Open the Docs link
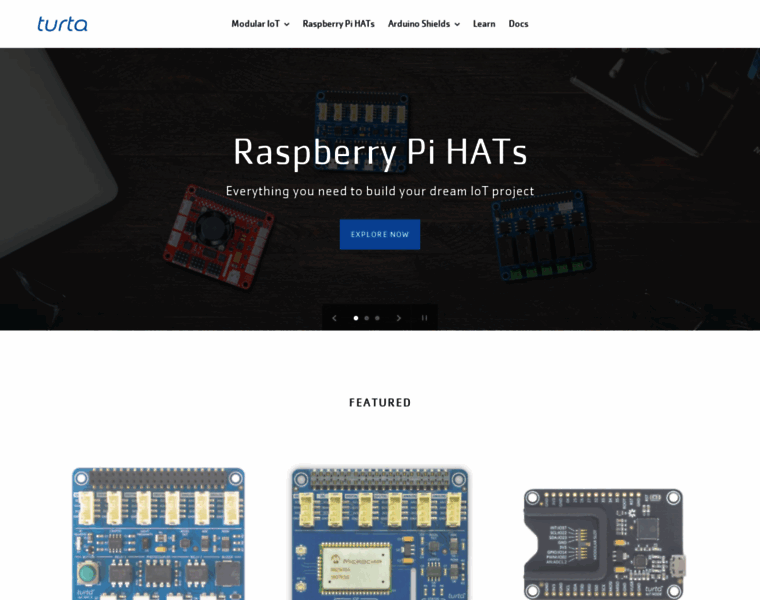This screenshot has height=600, width=760. [x=518, y=24]
